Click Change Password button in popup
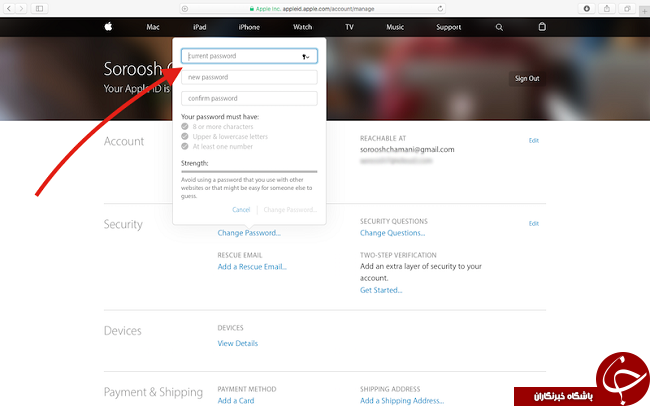Image resolution: width=650 pixels, height=406 pixels. pyautogui.click(x=290, y=210)
